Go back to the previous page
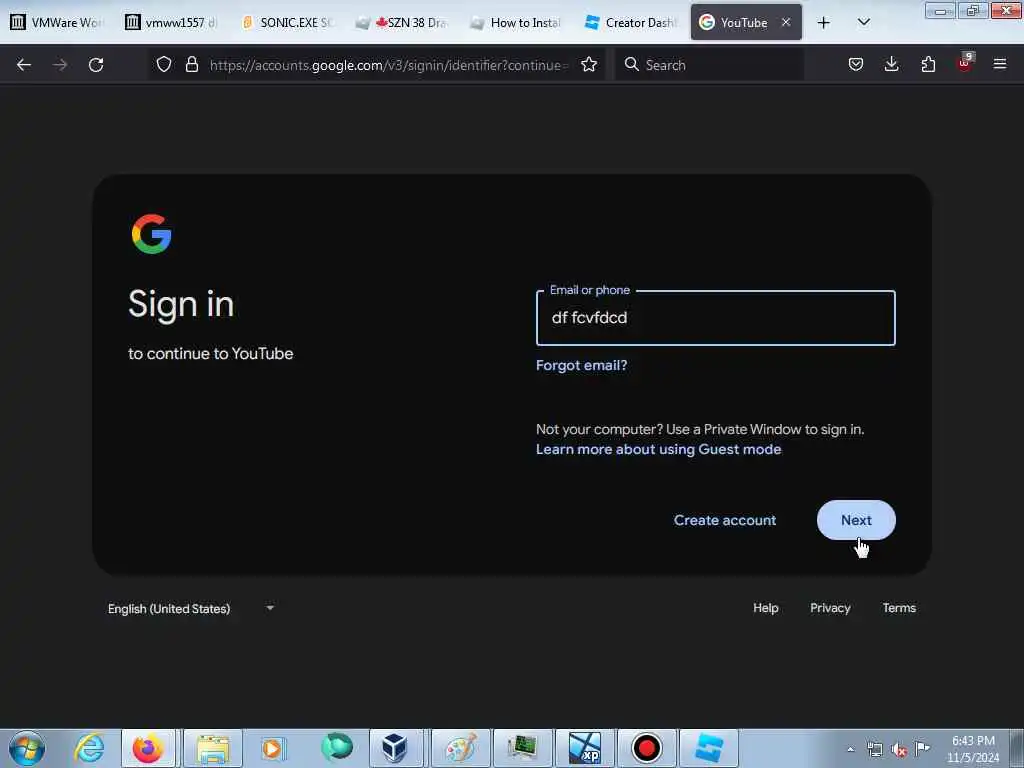This screenshot has width=1024, height=768. point(24,65)
